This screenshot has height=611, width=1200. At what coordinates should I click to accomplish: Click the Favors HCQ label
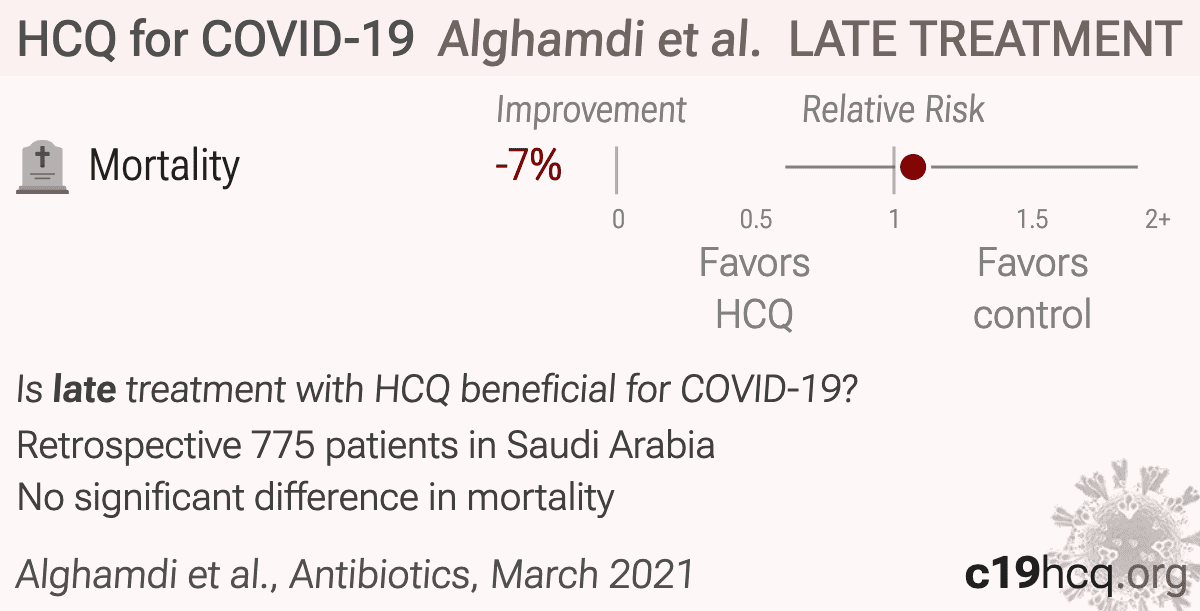[754, 289]
